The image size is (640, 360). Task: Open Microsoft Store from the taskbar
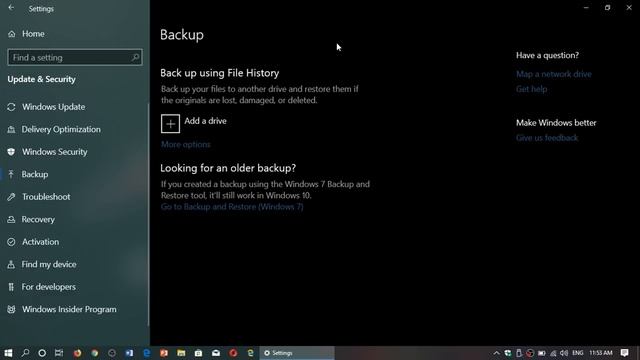pos(198,353)
